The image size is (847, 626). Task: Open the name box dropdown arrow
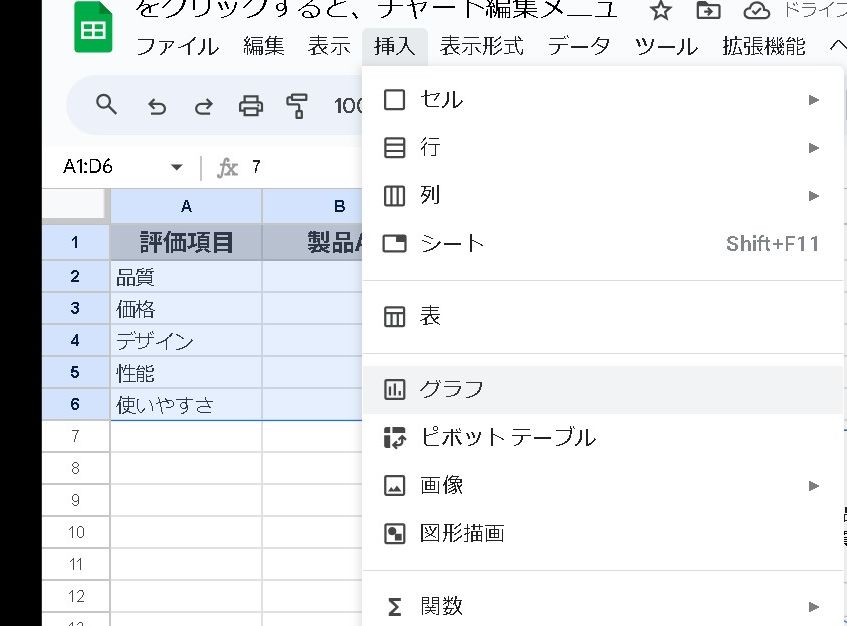(x=177, y=167)
